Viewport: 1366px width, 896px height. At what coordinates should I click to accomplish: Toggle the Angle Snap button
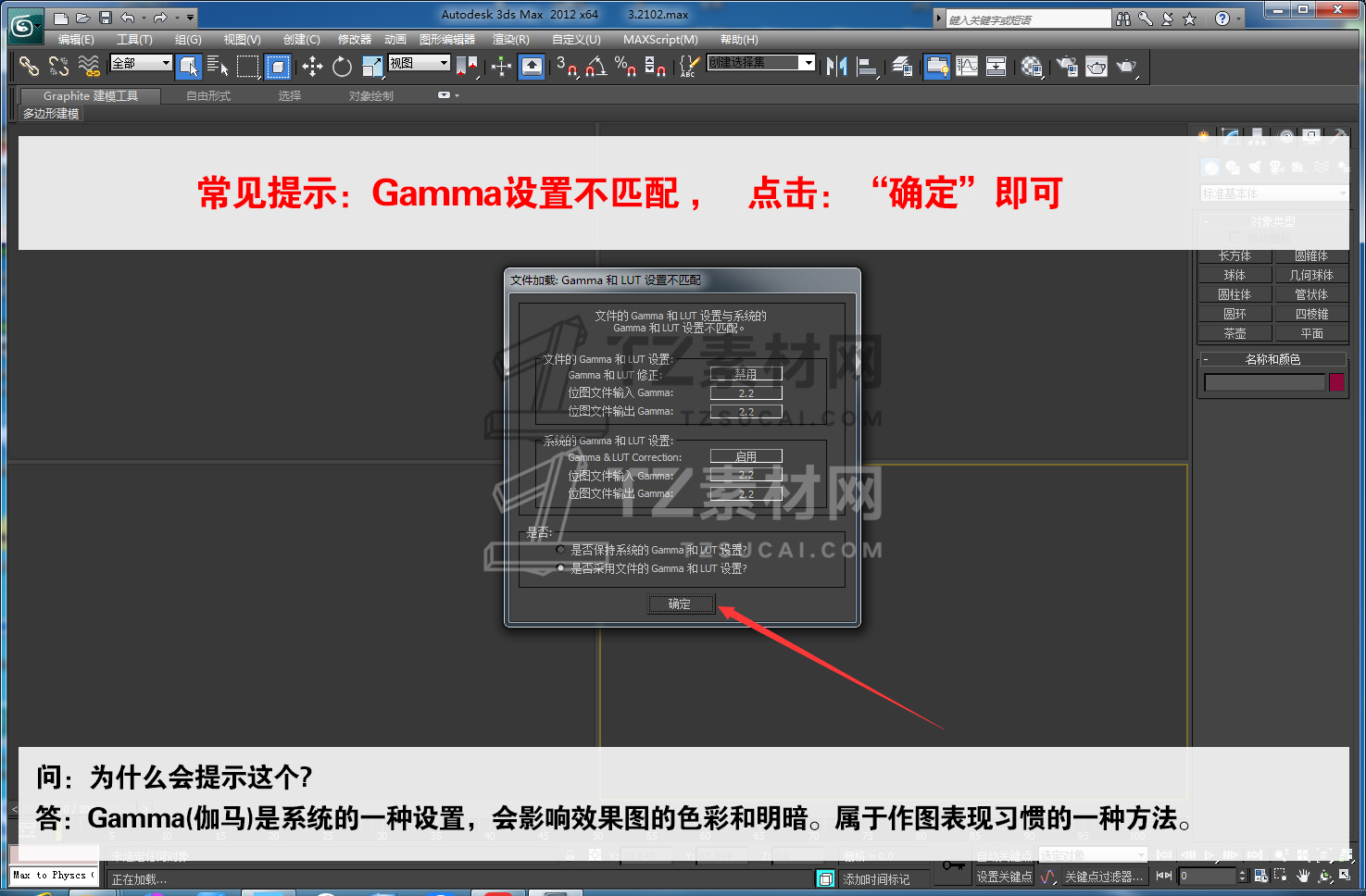click(x=596, y=66)
